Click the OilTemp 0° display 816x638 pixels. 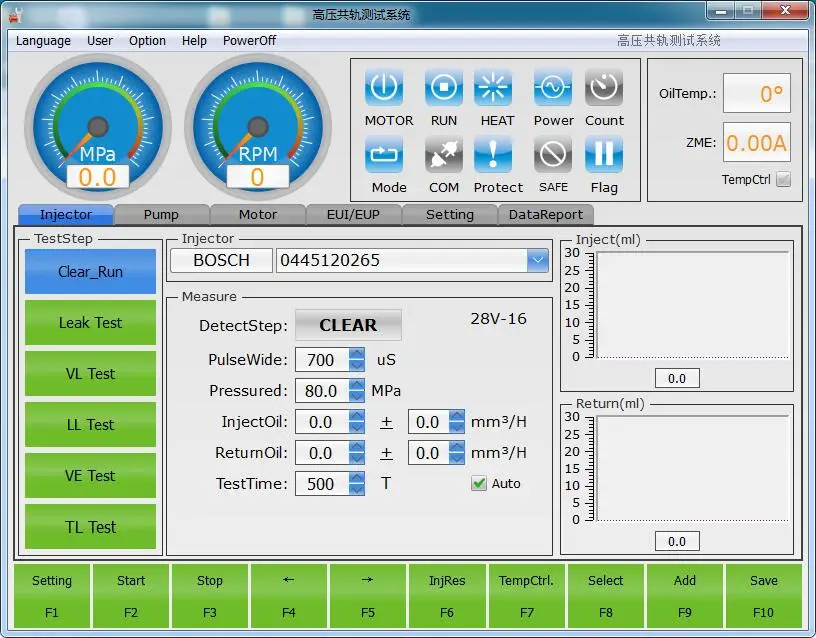click(757, 93)
